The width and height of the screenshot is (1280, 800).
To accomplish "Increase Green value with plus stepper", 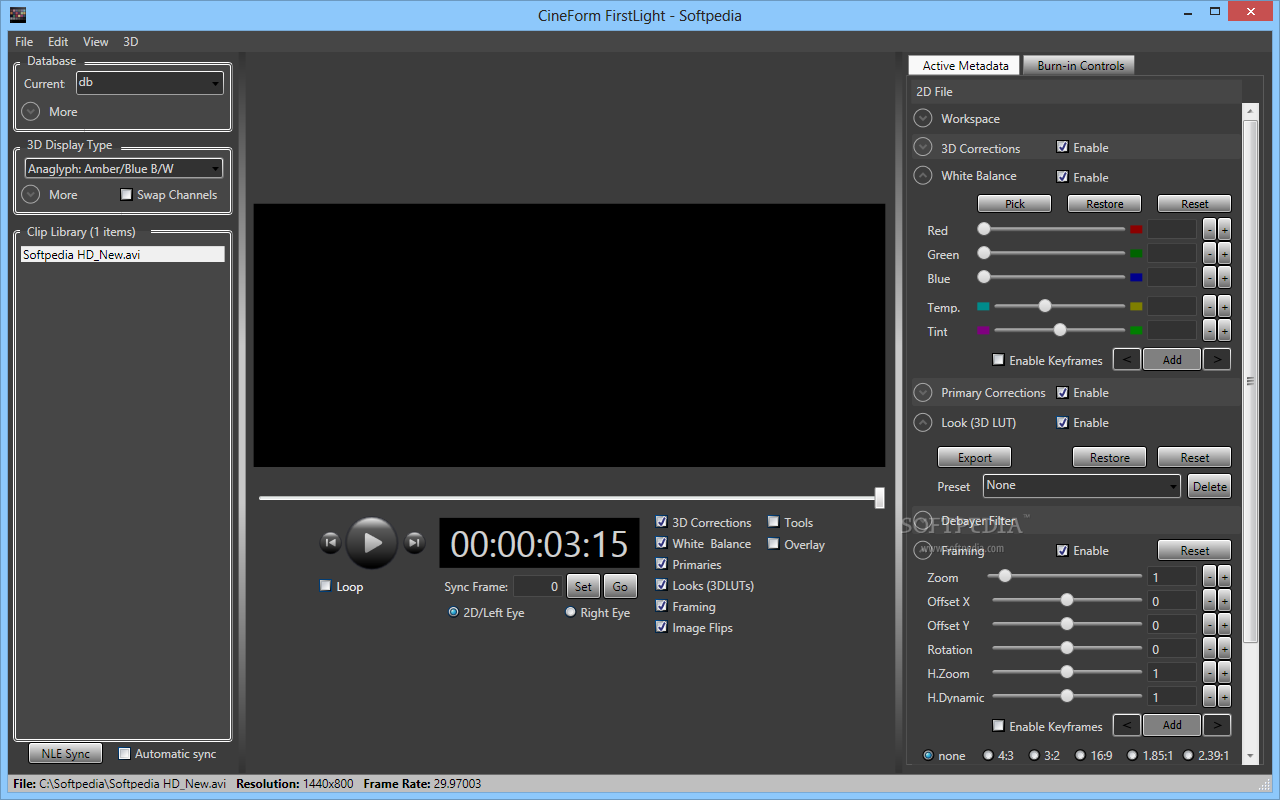I will [x=1224, y=254].
